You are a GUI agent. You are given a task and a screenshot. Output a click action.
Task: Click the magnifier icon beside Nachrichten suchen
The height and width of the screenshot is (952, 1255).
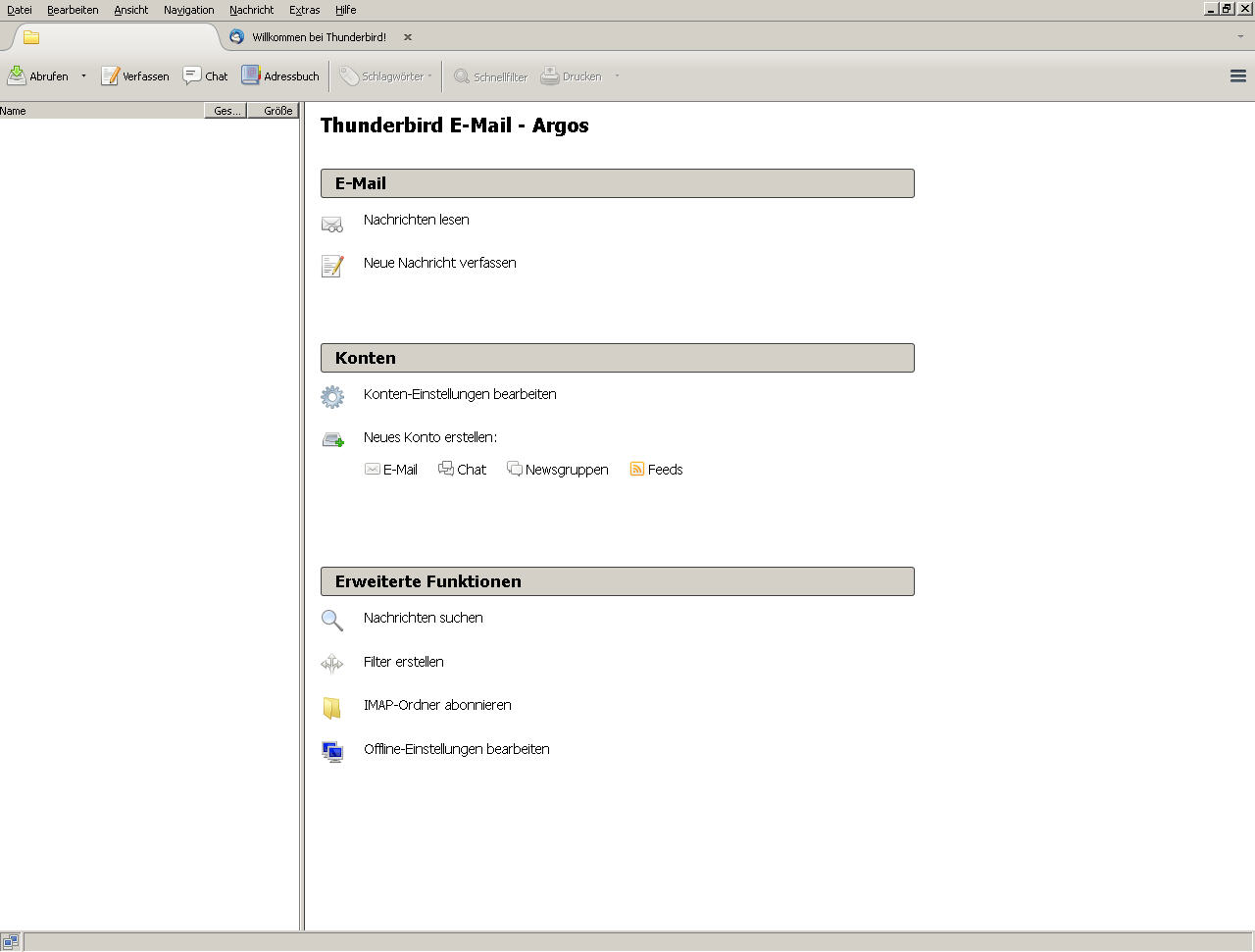pyautogui.click(x=332, y=621)
